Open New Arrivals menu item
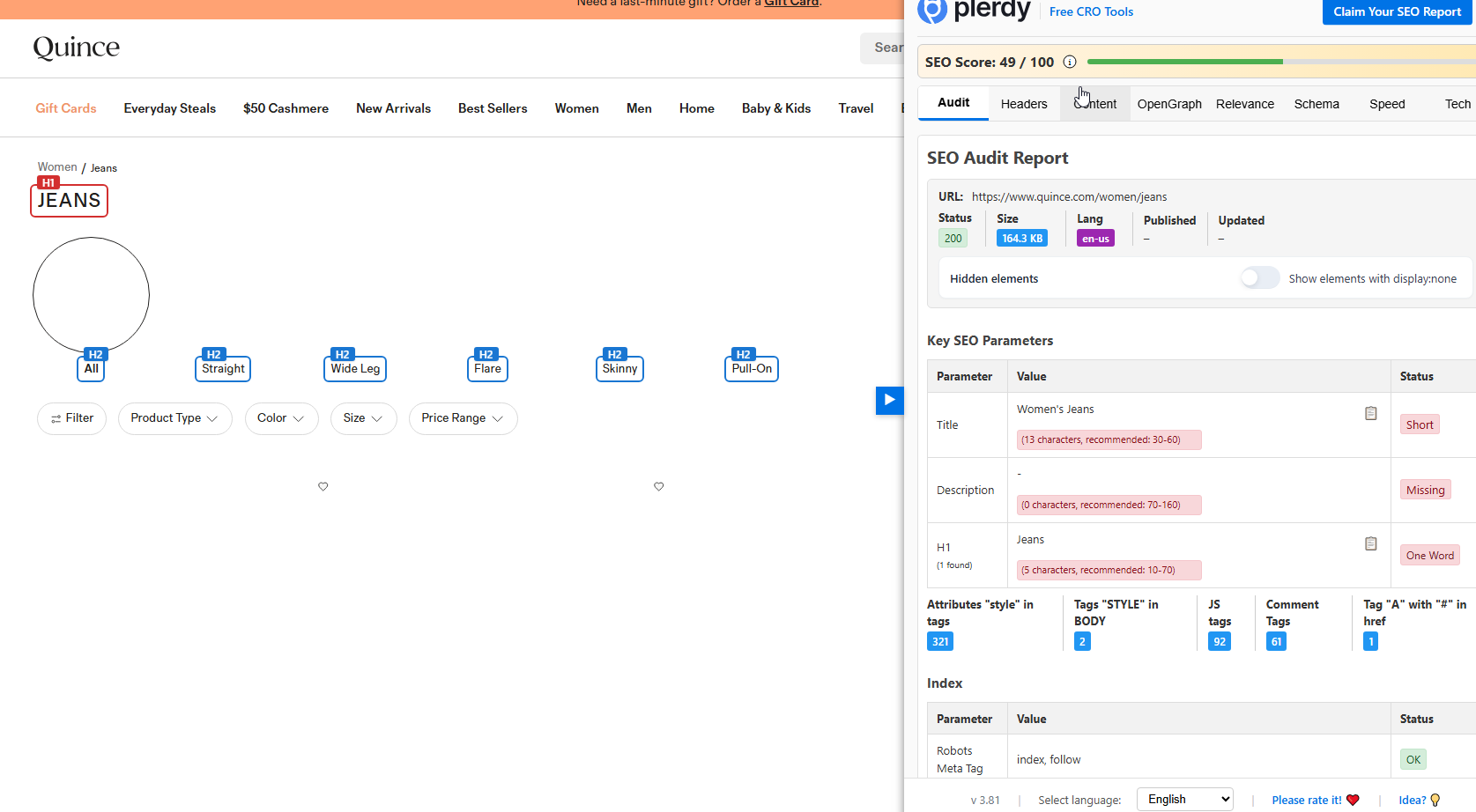 393,108
